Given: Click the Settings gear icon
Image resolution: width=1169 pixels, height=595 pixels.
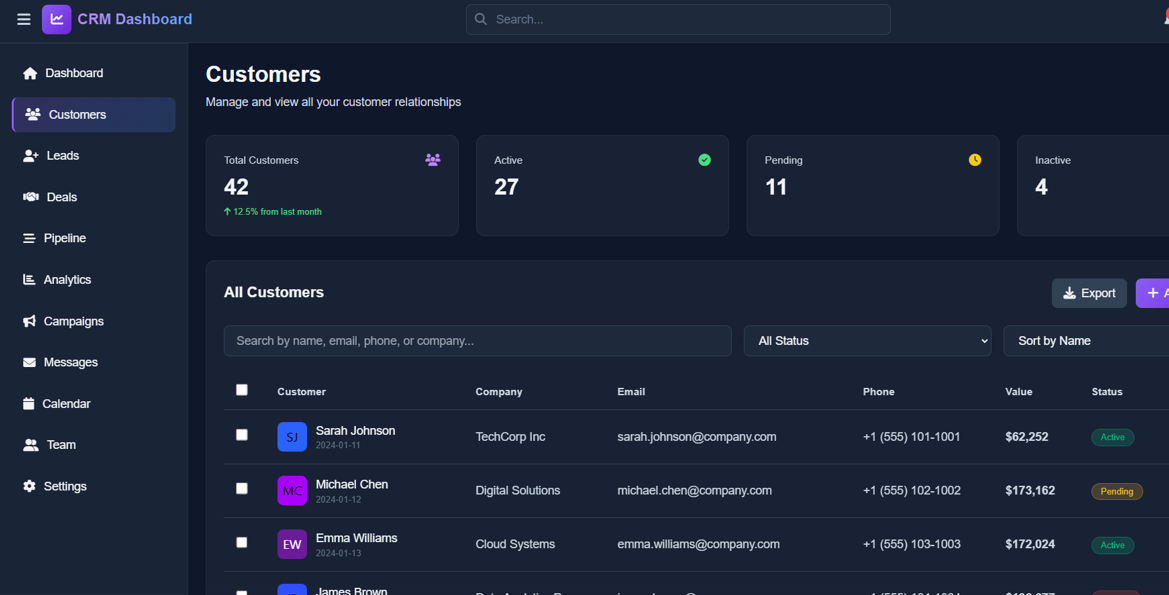Looking at the screenshot, I should [x=29, y=486].
